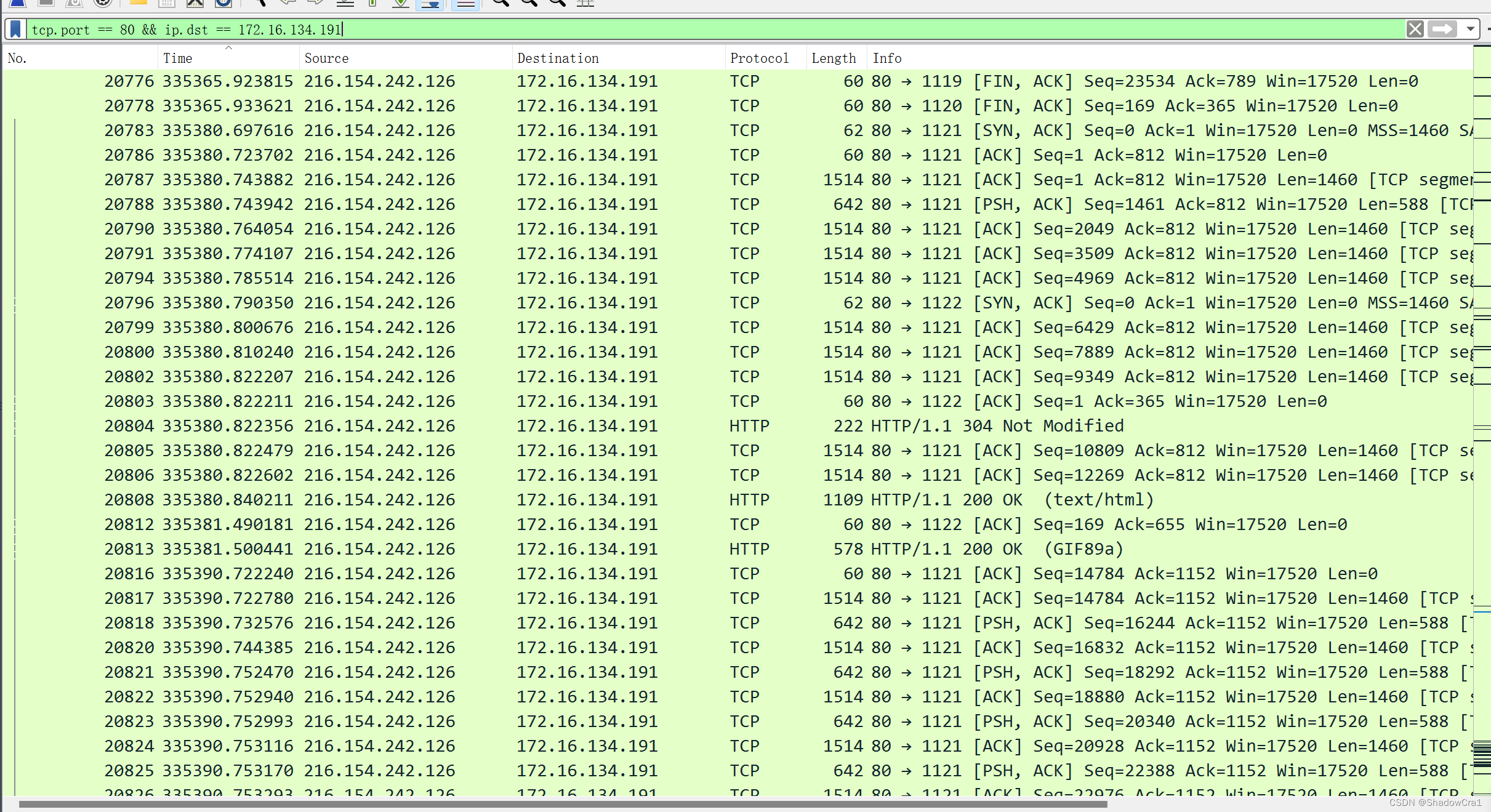Select the HTTP 200 OK GIF89a packet
The image size is (1491, 812).
click(x=737, y=549)
